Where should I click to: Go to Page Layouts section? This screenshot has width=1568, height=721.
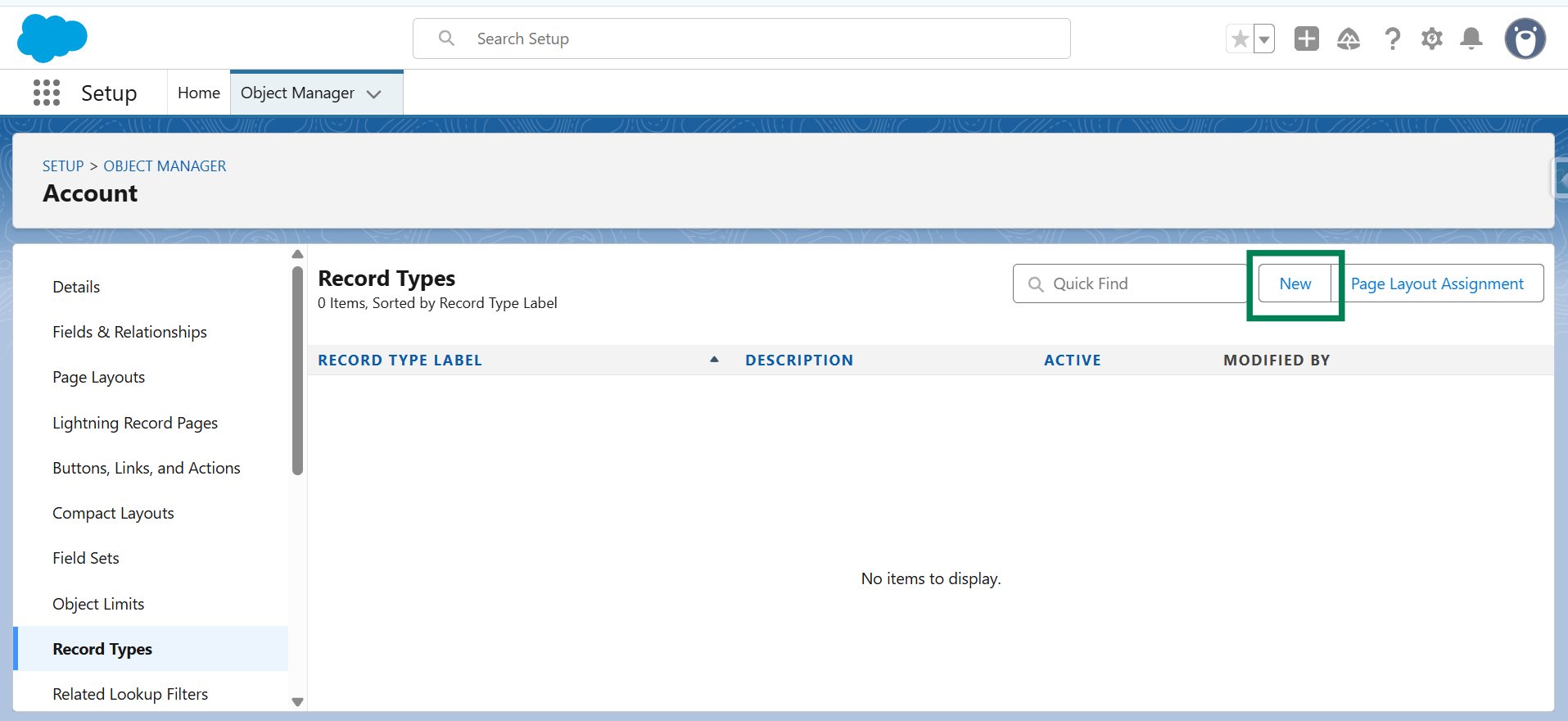(98, 377)
